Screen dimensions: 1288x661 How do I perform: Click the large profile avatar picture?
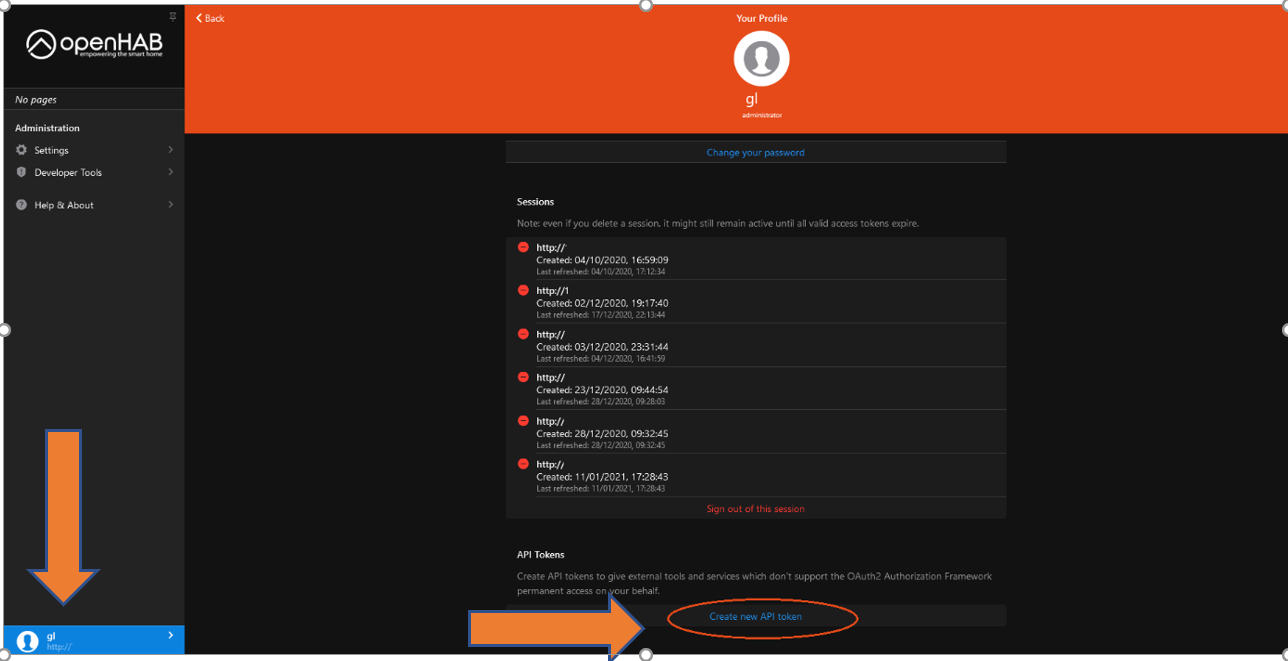(x=761, y=58)
